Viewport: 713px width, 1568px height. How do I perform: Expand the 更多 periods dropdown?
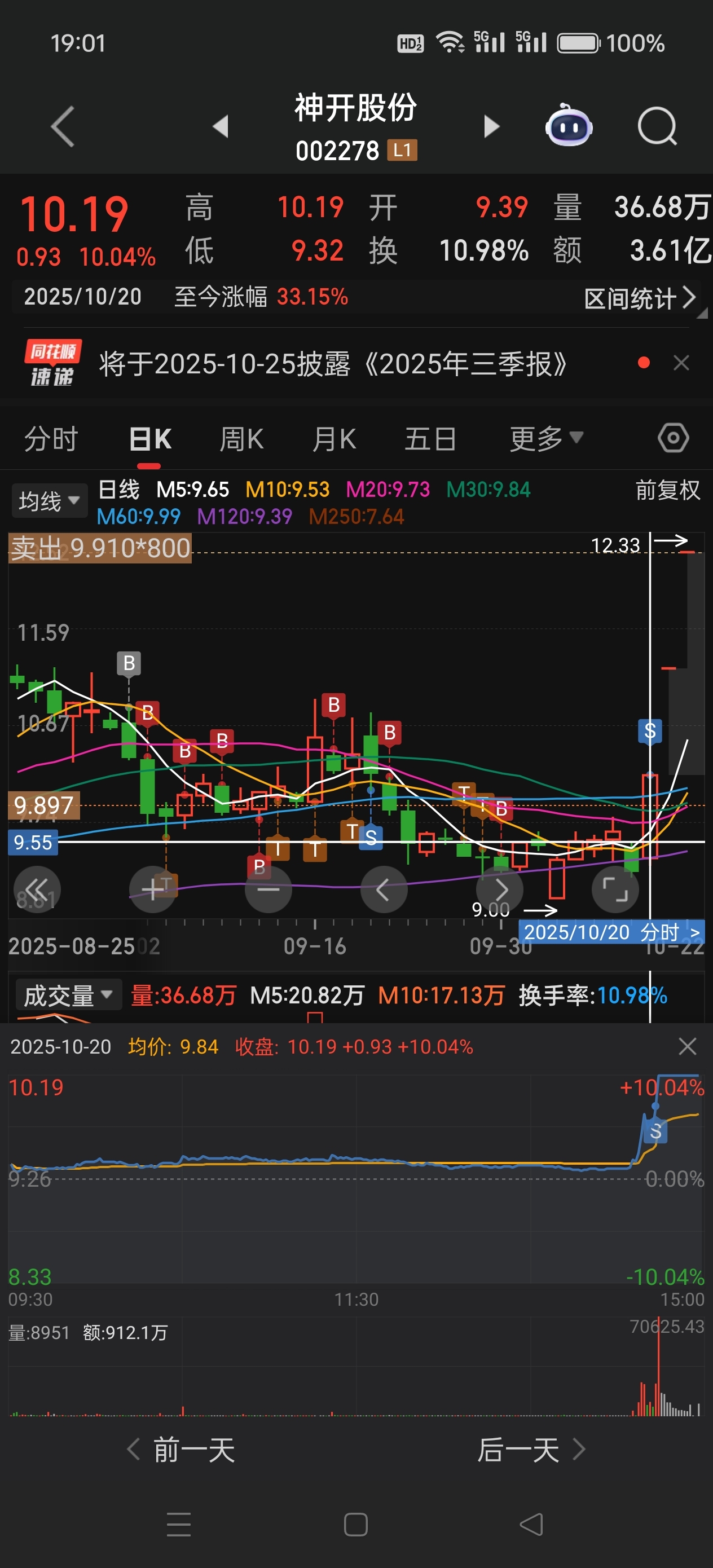point(546,438)
